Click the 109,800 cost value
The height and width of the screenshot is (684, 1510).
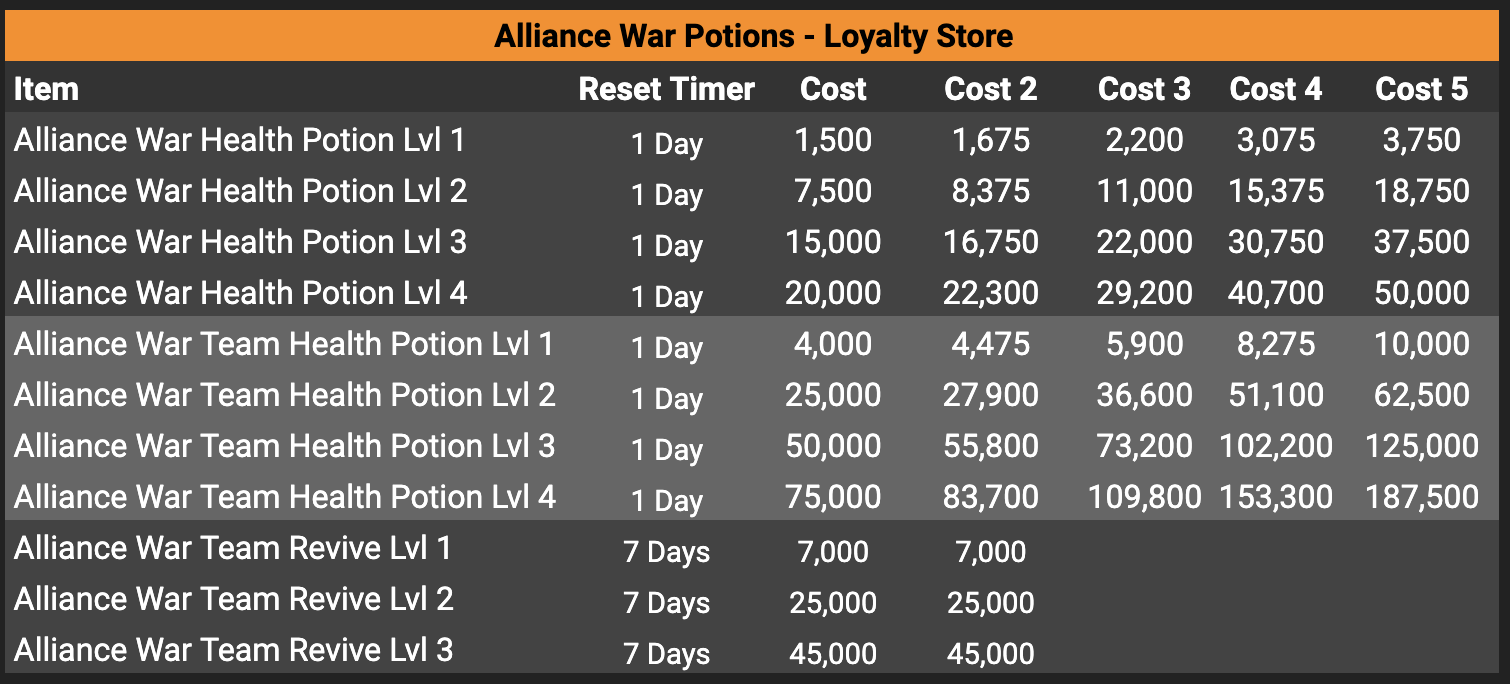coord(1144,497)
